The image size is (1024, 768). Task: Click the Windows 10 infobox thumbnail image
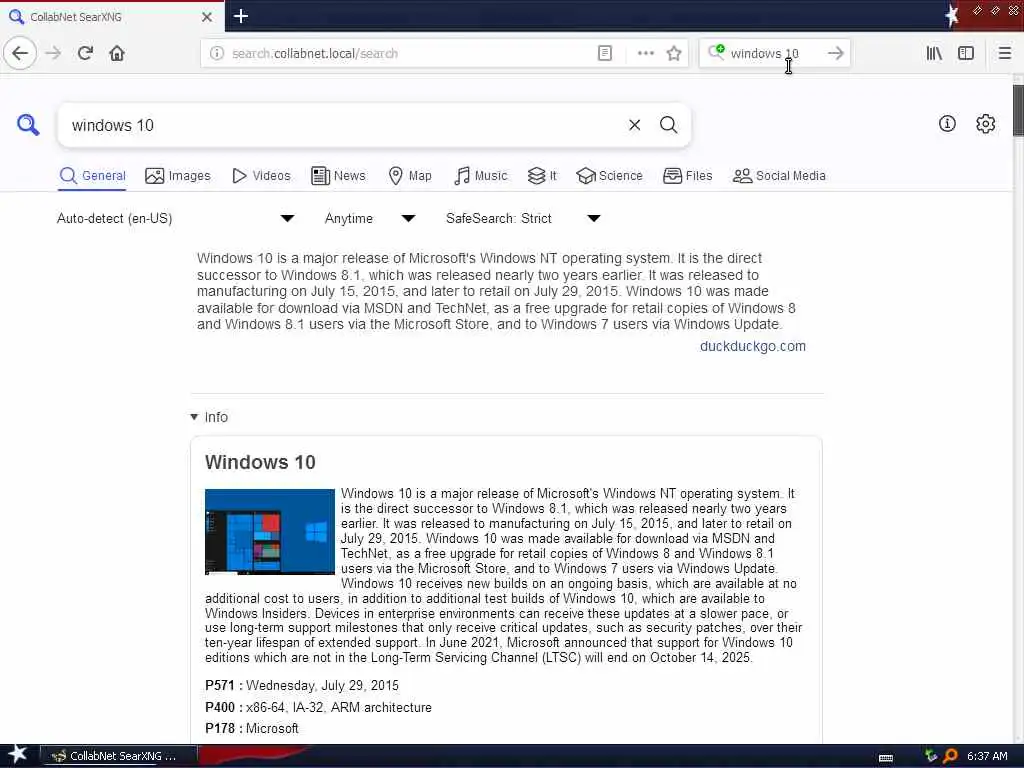click(270, 532)
